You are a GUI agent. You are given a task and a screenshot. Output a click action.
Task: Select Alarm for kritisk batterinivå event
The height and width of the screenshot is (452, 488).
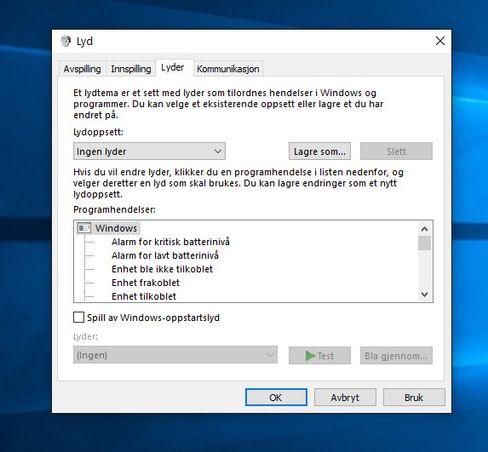point(171,242)
